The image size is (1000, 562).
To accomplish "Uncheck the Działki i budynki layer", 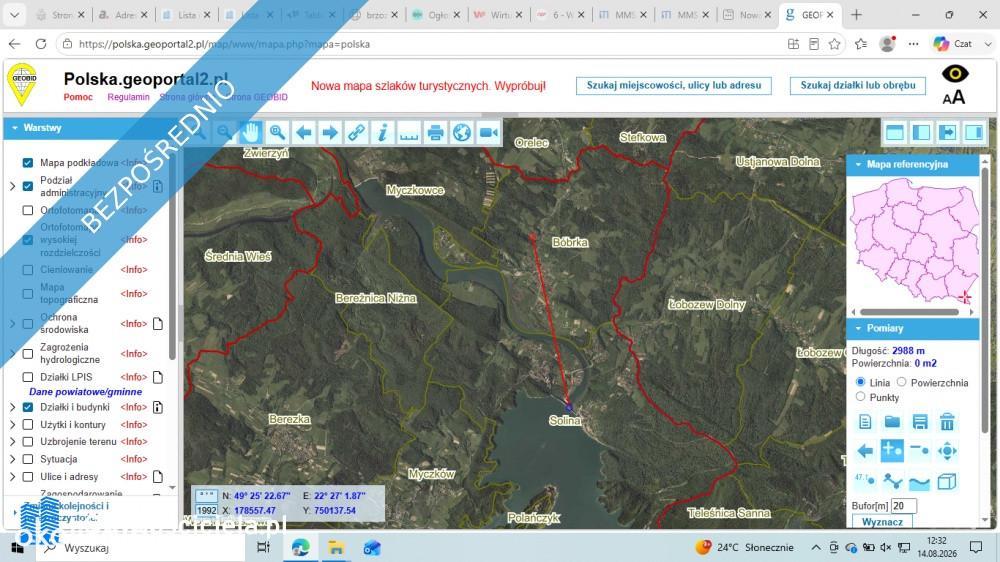I will (x=27, y=407).
